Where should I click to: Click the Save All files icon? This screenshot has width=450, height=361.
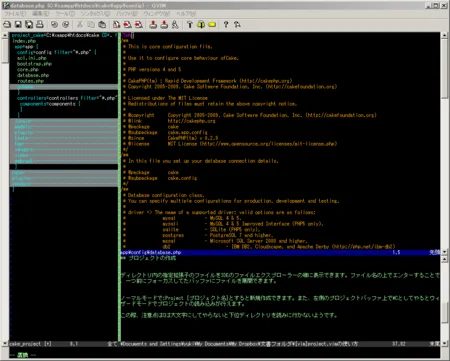pos(29,24)
